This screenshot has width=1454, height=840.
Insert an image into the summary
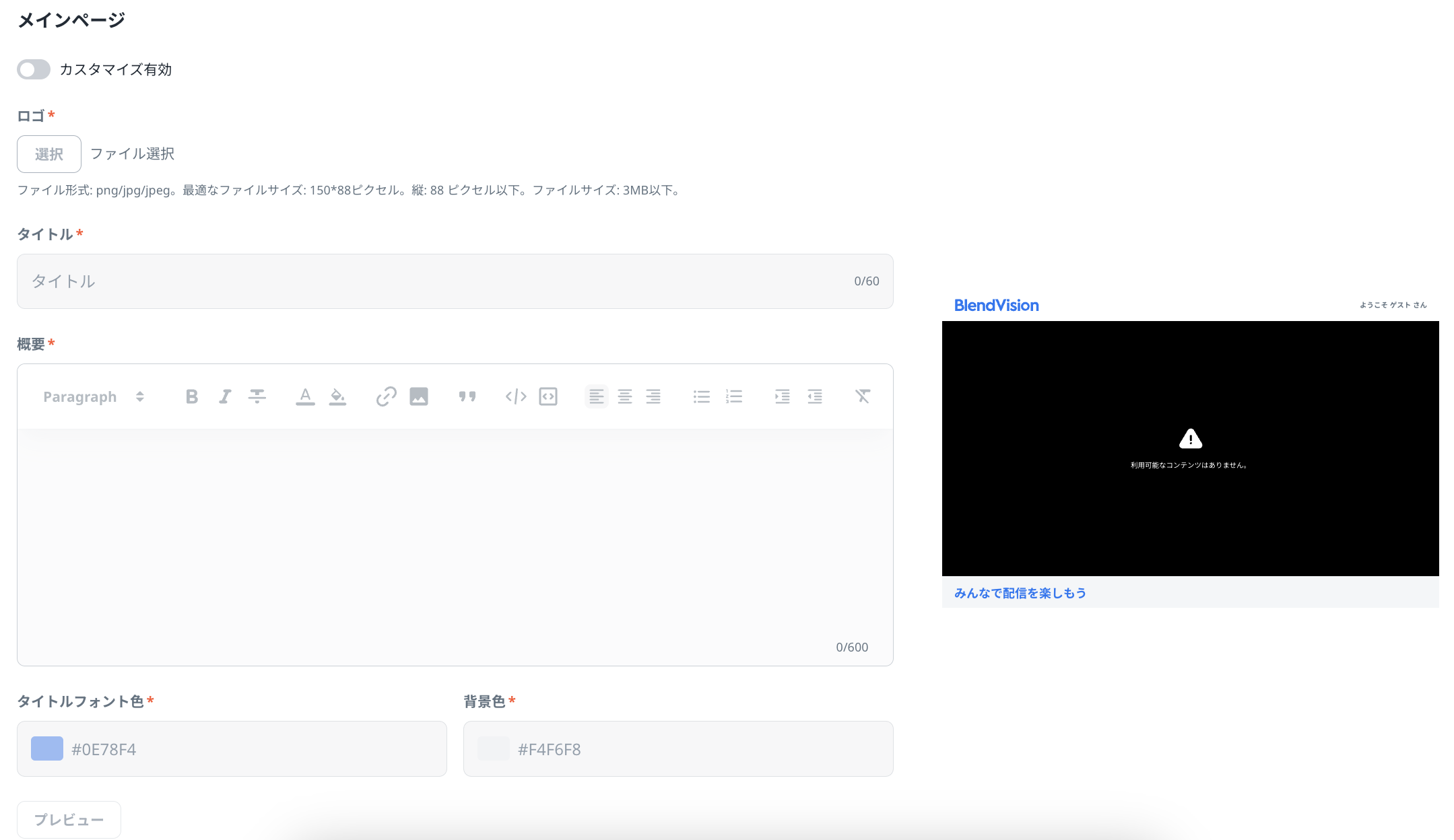pyautogui.click(x=419, y=396)
